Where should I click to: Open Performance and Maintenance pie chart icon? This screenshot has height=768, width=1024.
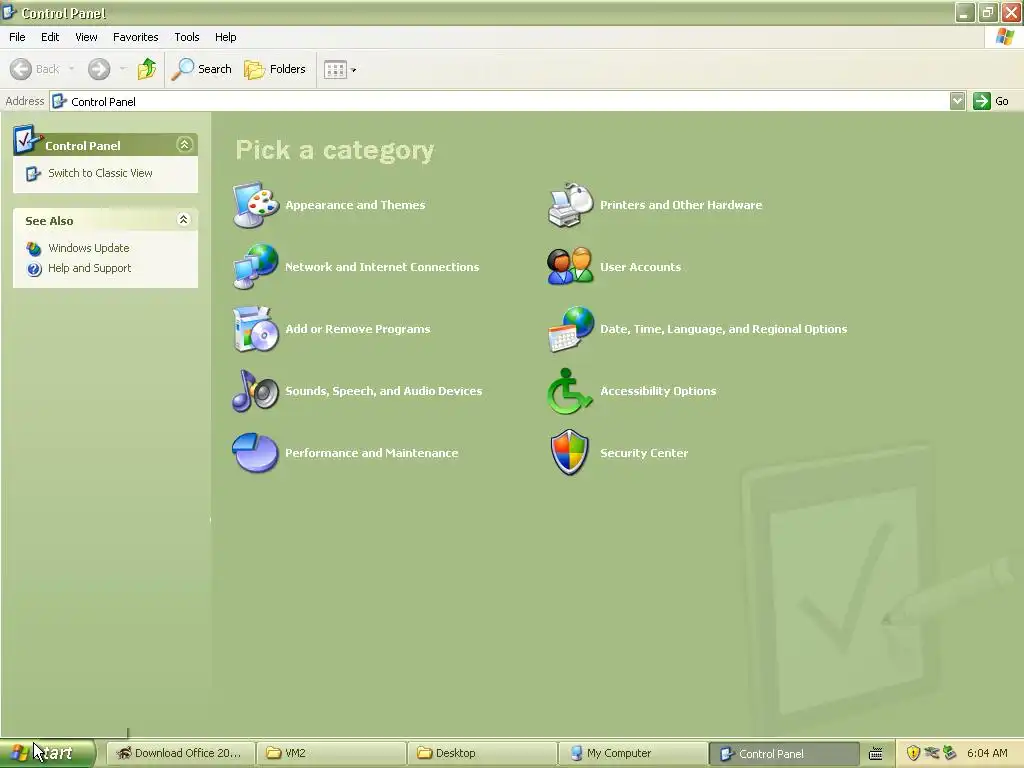tap(256, 453)
